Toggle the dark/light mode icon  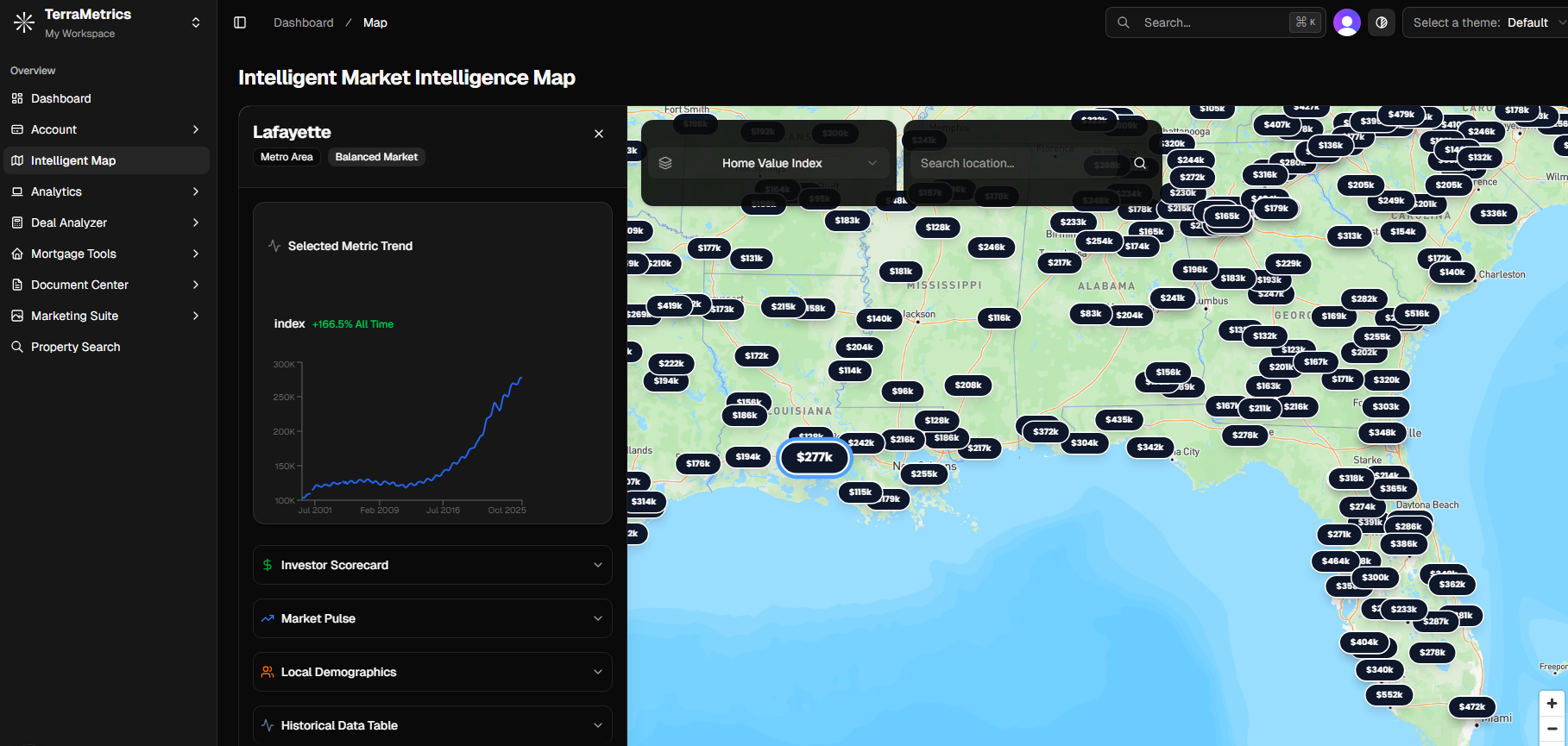tap(1382, 22)
